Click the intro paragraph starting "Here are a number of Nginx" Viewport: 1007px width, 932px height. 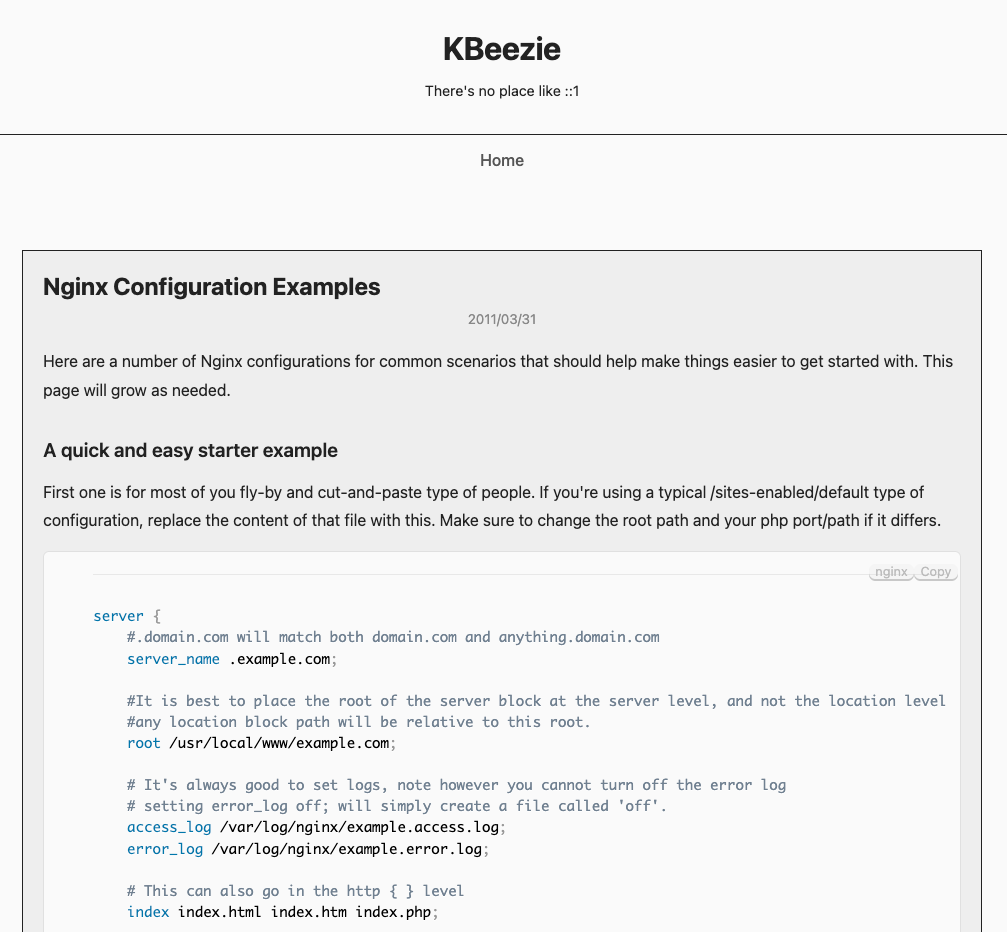click(x=498, y=376)
